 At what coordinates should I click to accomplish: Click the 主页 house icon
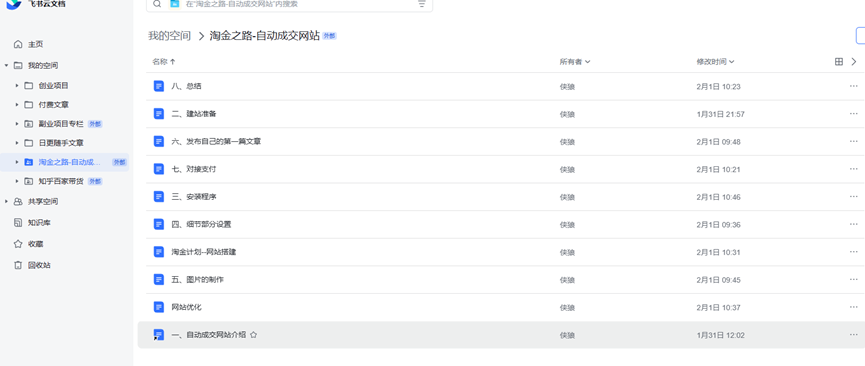pos(18,44)
